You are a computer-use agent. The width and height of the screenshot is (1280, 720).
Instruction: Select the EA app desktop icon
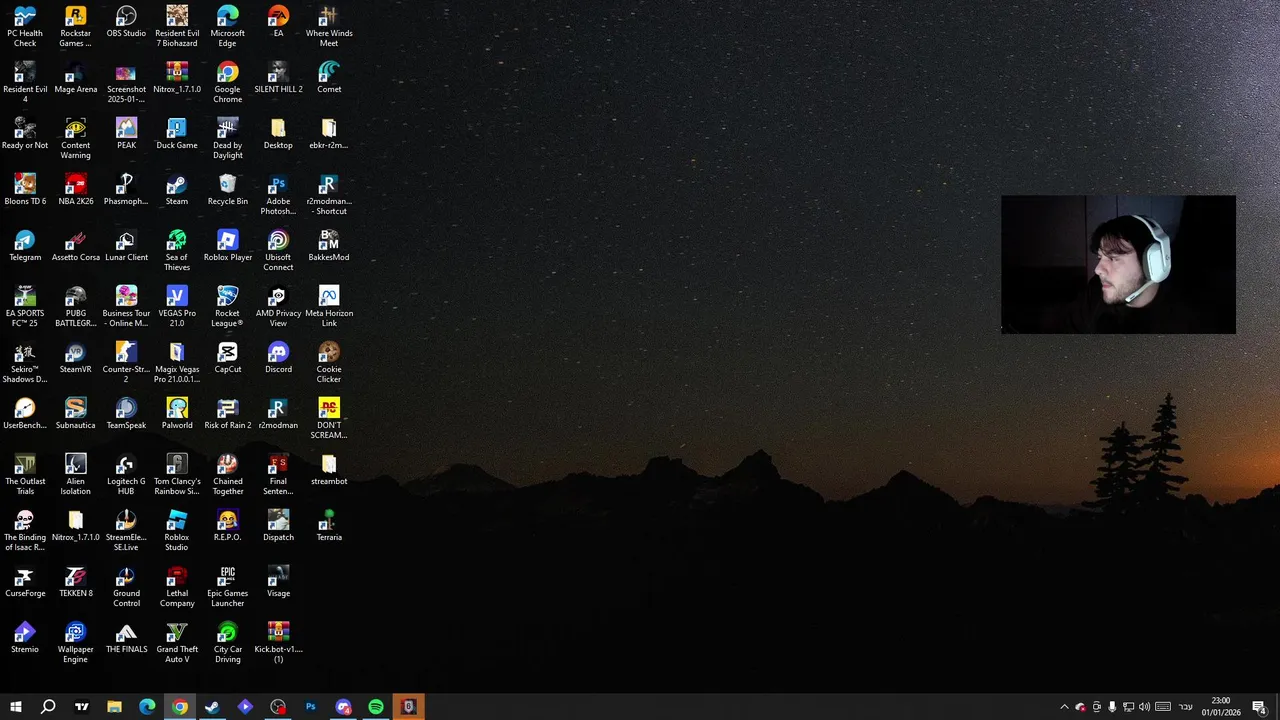click(x=278, y=22)
